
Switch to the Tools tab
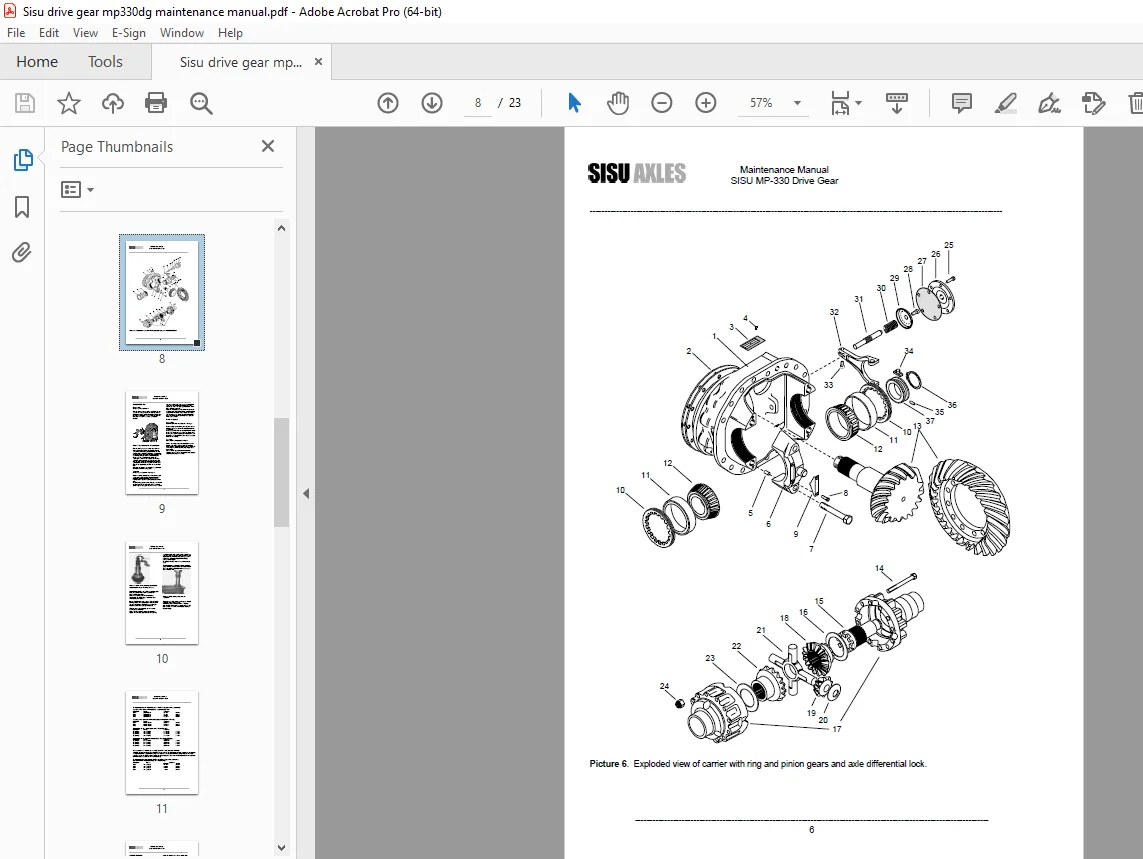pos(106,62)
